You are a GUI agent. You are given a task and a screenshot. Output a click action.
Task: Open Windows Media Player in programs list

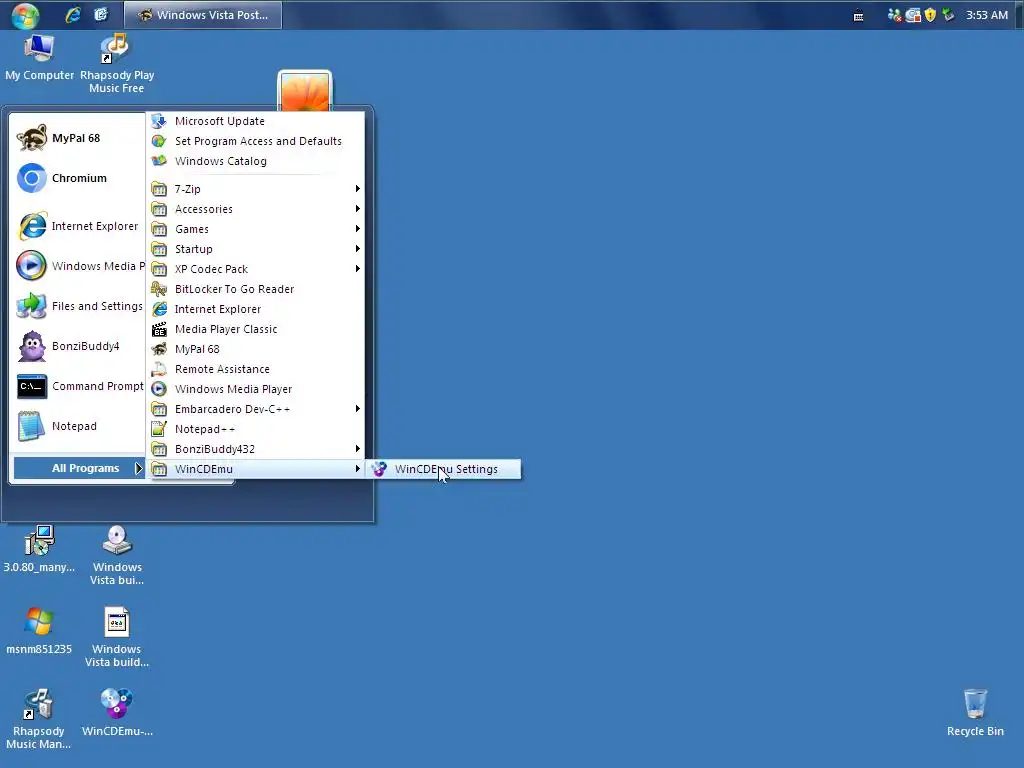coord(256,389)
